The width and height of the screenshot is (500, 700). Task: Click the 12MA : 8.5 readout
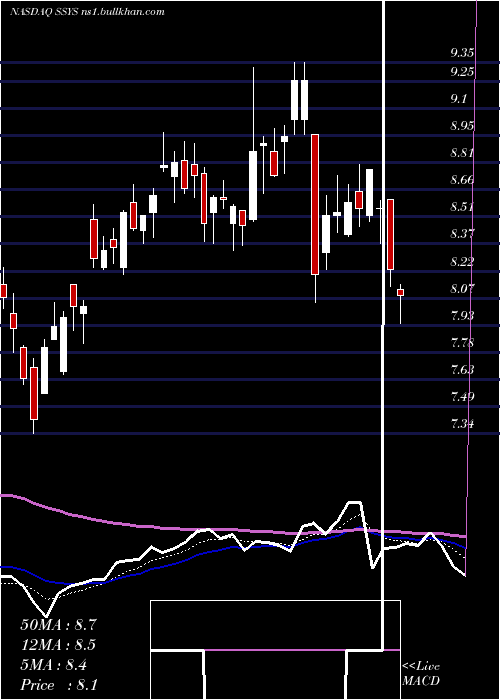(58, 645)
